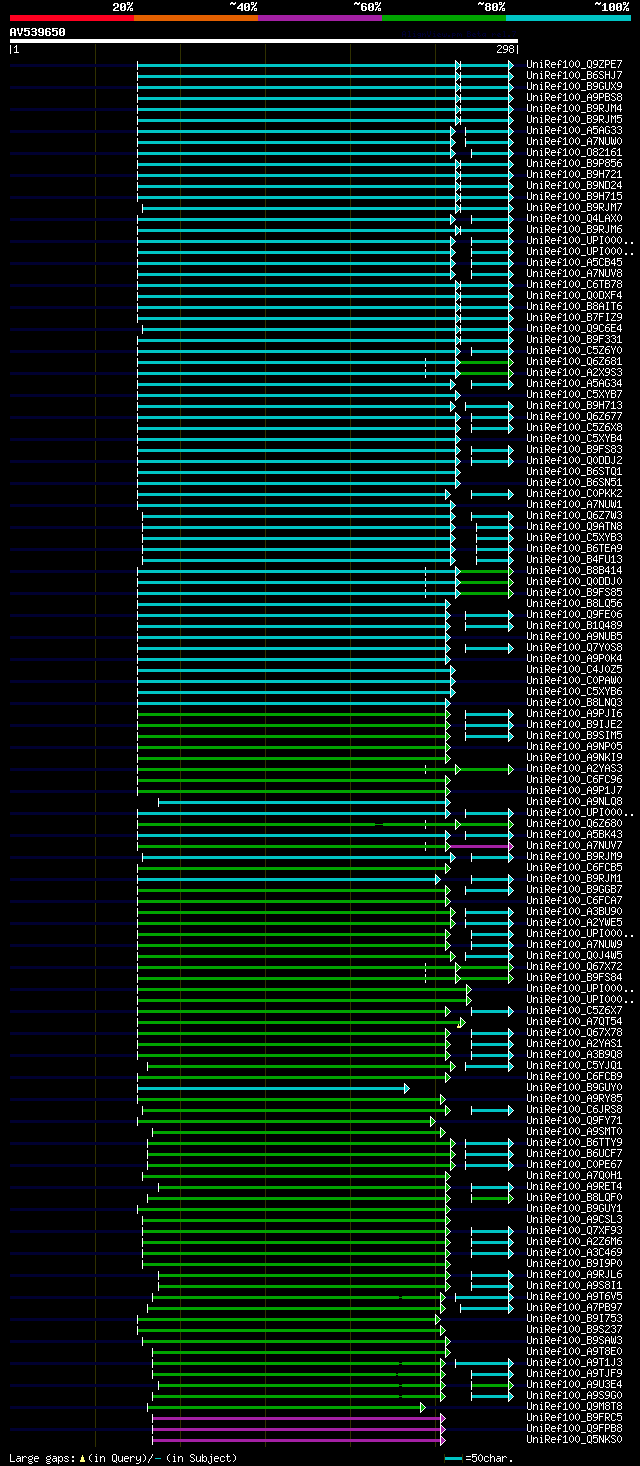Click the cyan ~100% legend segment
The width and height of the screenshot is (640, 1466).
[568, 18]
